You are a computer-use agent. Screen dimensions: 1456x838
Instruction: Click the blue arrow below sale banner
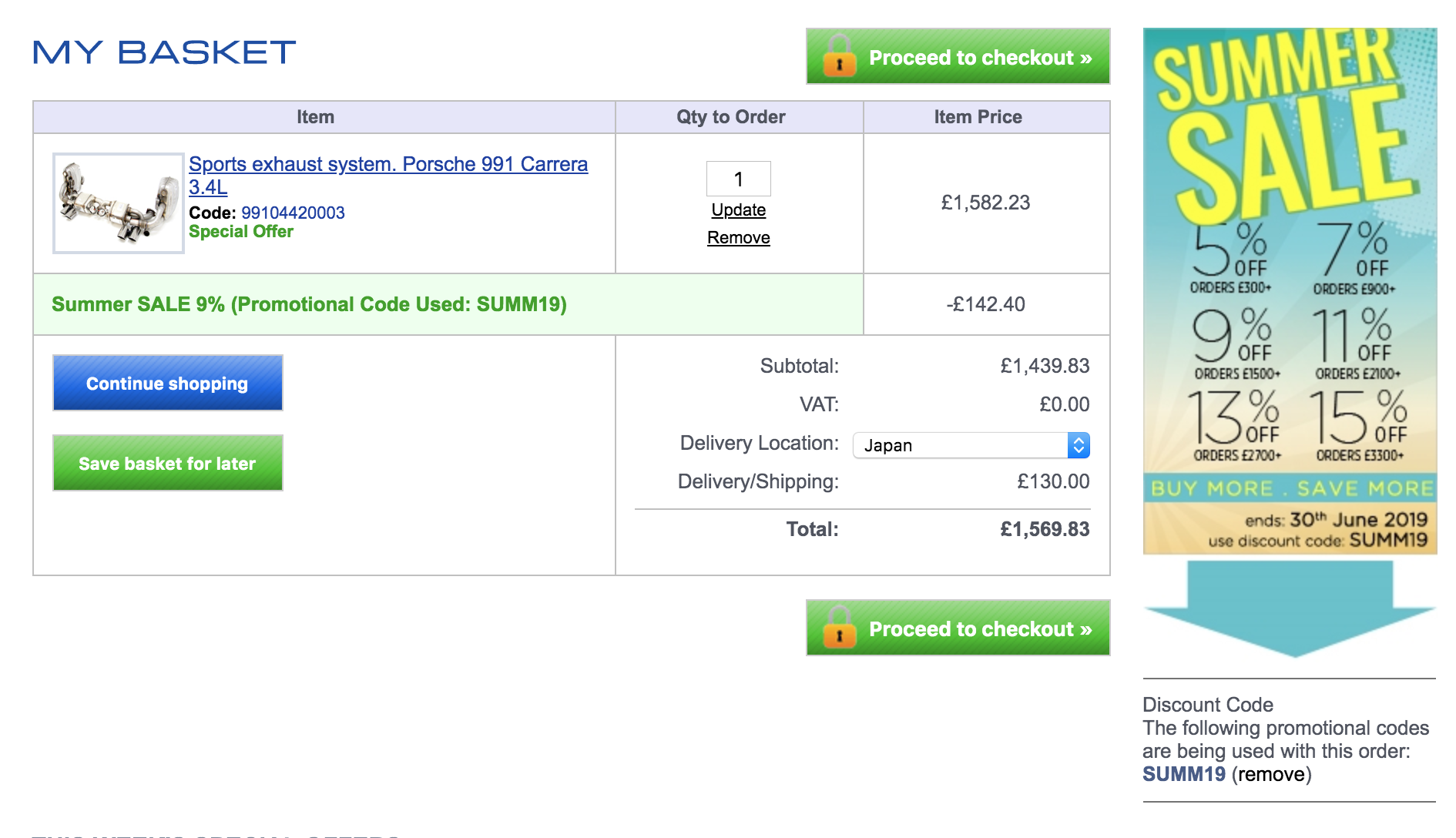(1290, 608)
